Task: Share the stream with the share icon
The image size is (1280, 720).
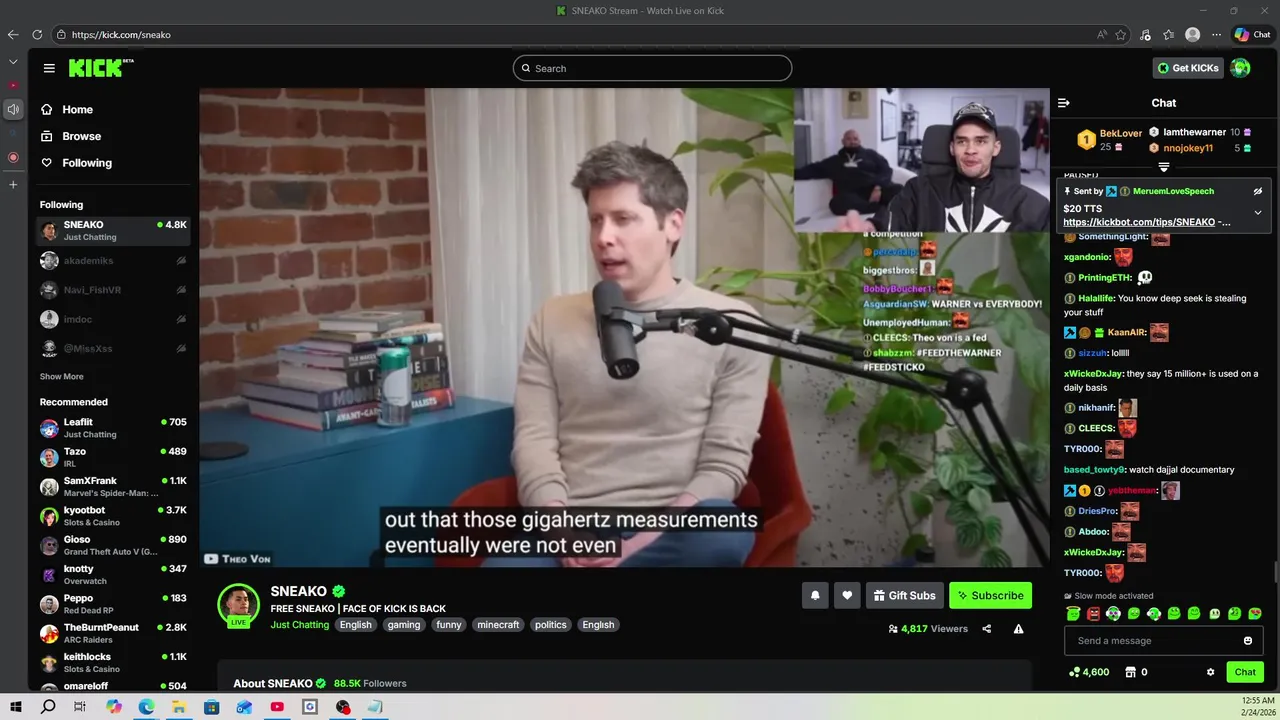Action: click(987, 629)
